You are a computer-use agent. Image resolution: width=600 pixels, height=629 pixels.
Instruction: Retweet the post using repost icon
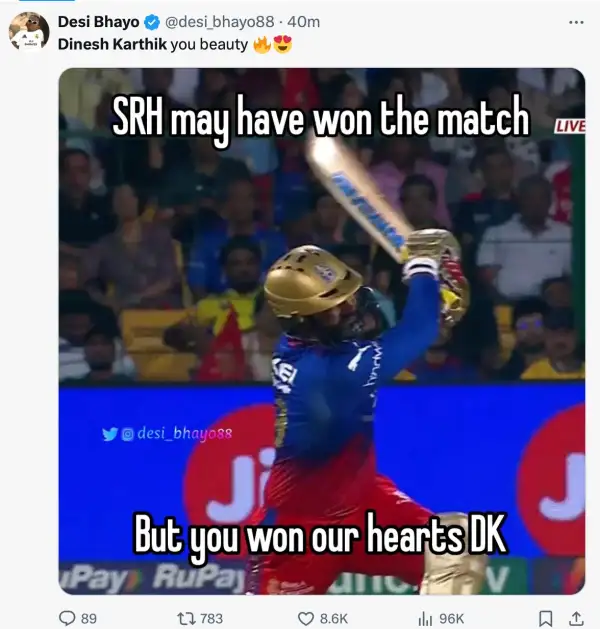(x=186, y=618)
